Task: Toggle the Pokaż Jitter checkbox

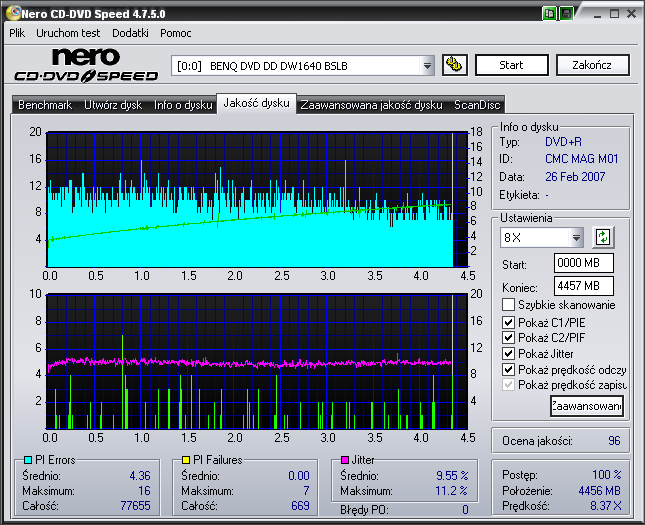Action: tap(508, 354)
